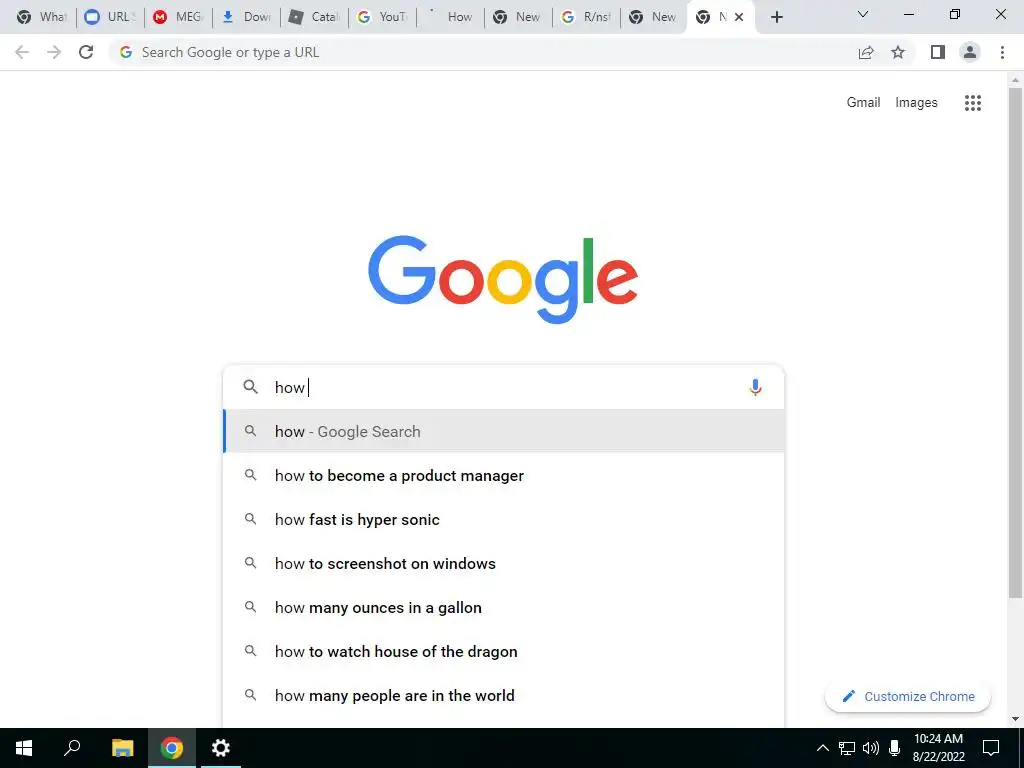
Task: Open the profile avatar menu
Action: (970, 52)
